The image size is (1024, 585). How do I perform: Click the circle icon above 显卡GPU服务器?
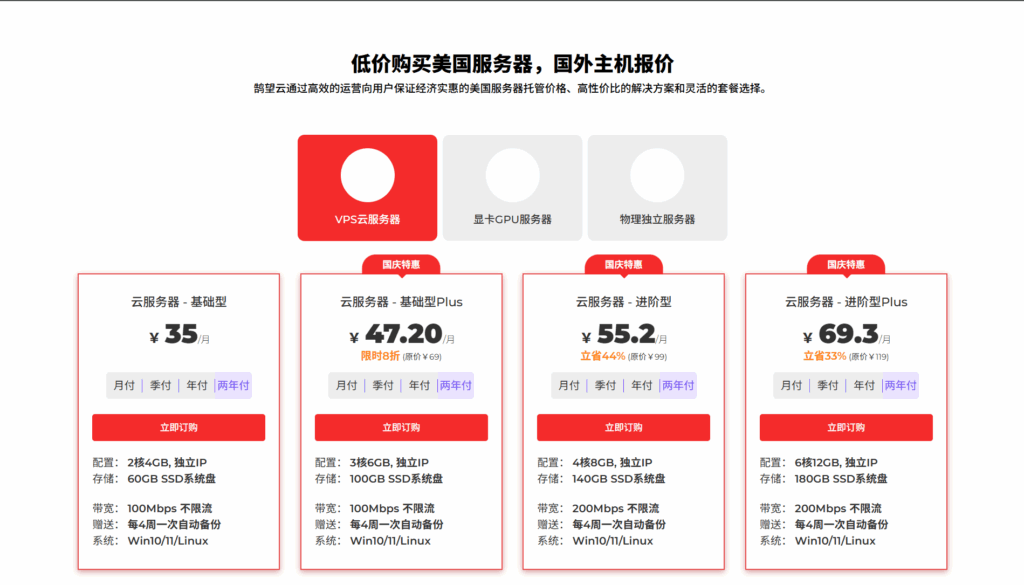tap(512, 174)
